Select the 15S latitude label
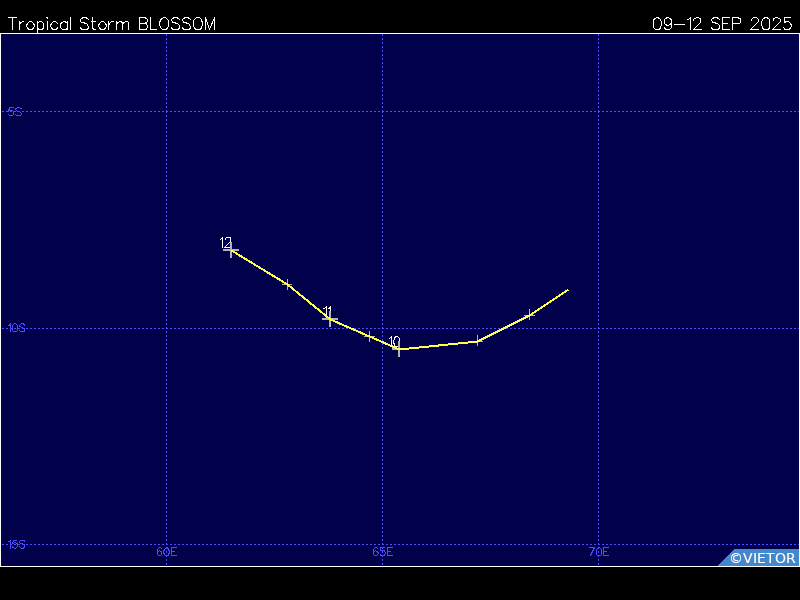This screenshot has width=800, height=600. point(15,545)
